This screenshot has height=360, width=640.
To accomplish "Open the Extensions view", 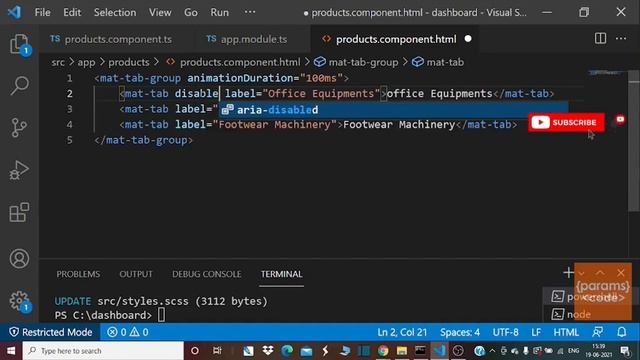I will (19, 212).
